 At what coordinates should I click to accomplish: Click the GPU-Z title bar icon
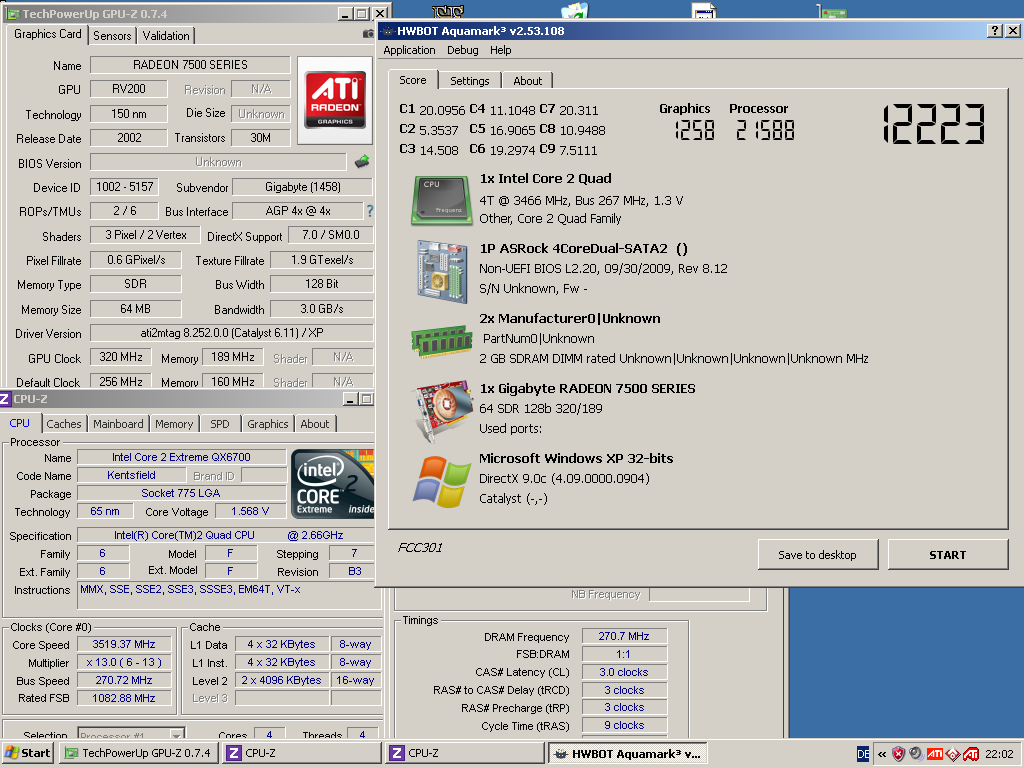pyautogui.click(x=13, y=14)
